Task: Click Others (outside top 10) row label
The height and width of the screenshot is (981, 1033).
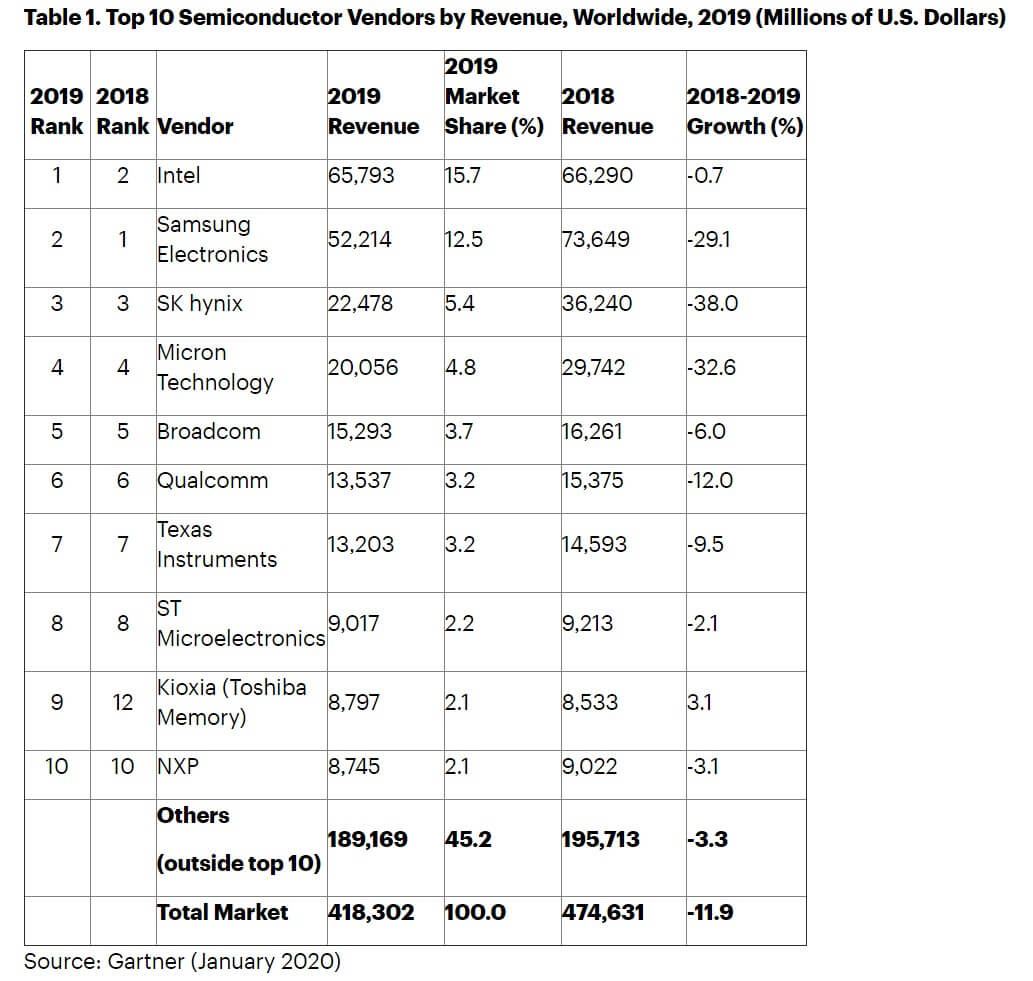Action: (x=238, y=839)
